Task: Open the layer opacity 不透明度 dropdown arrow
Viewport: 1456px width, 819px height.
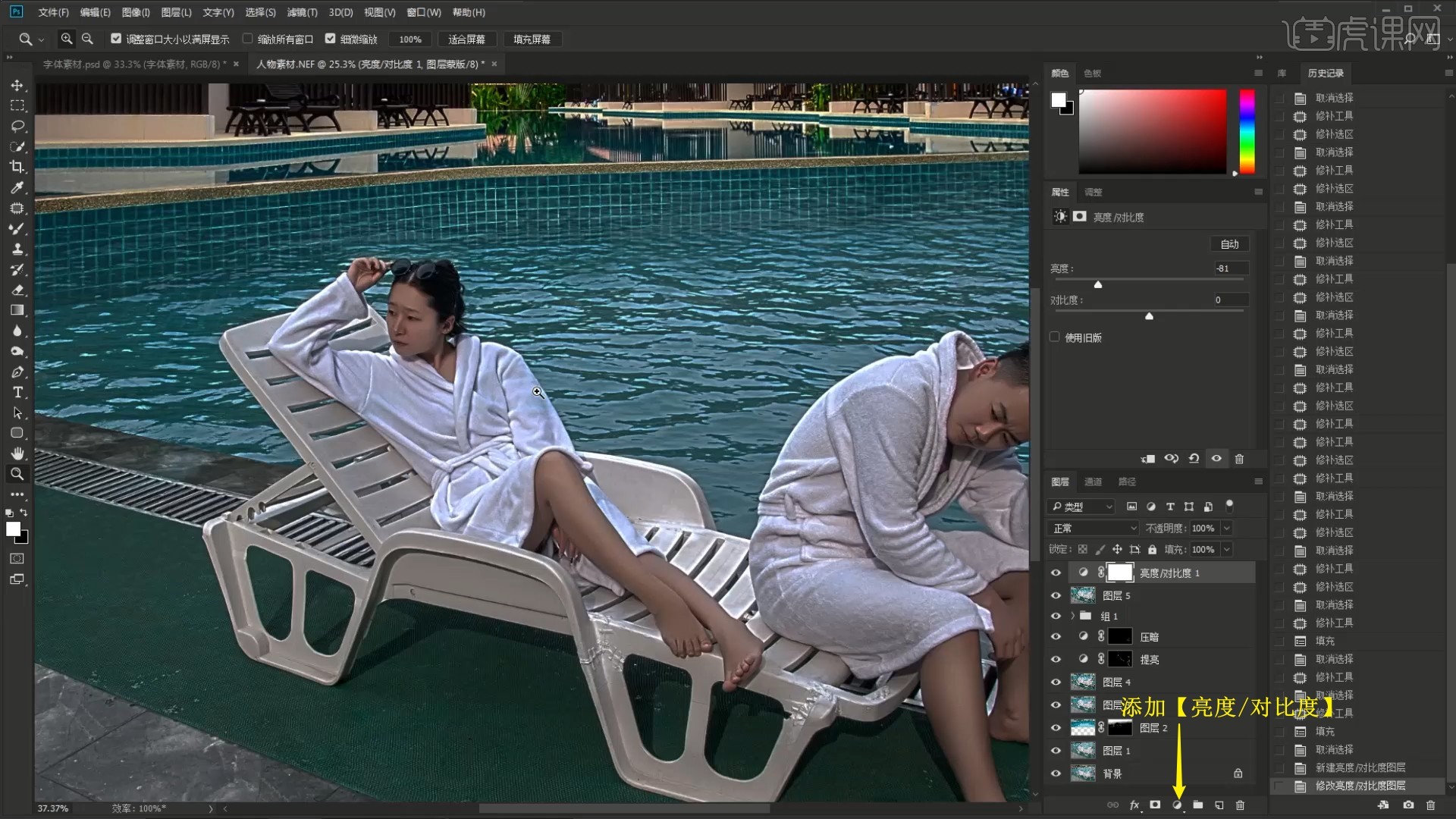Action: coord(1227,528)
